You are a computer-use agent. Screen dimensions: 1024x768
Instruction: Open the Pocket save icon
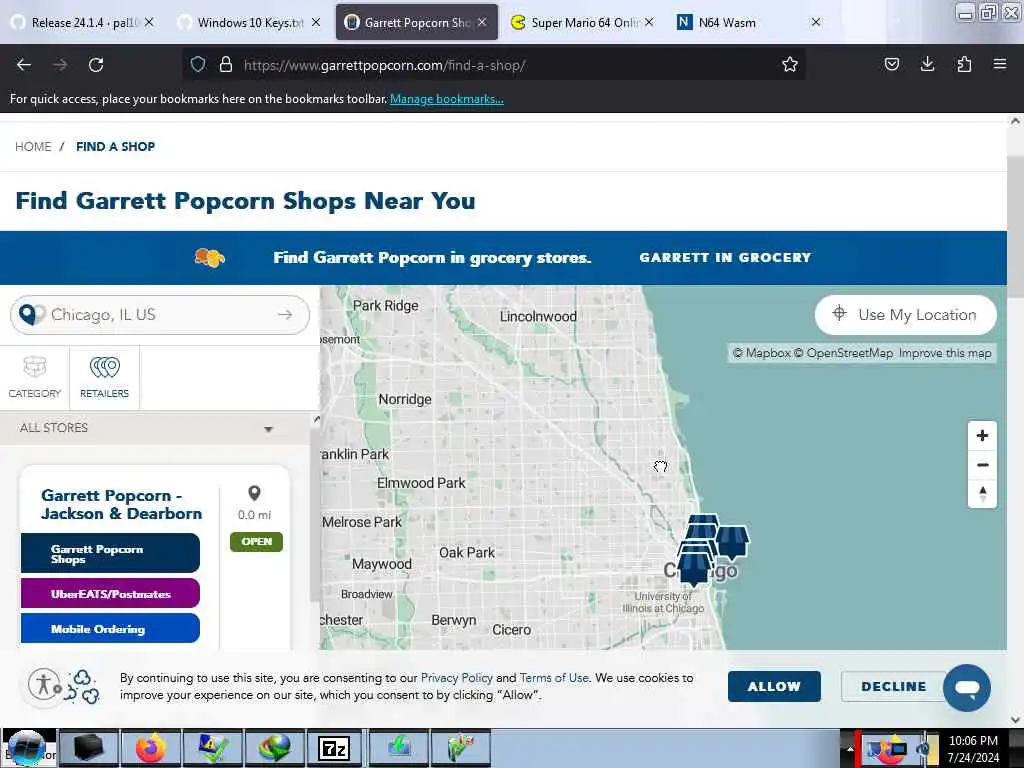891,64
